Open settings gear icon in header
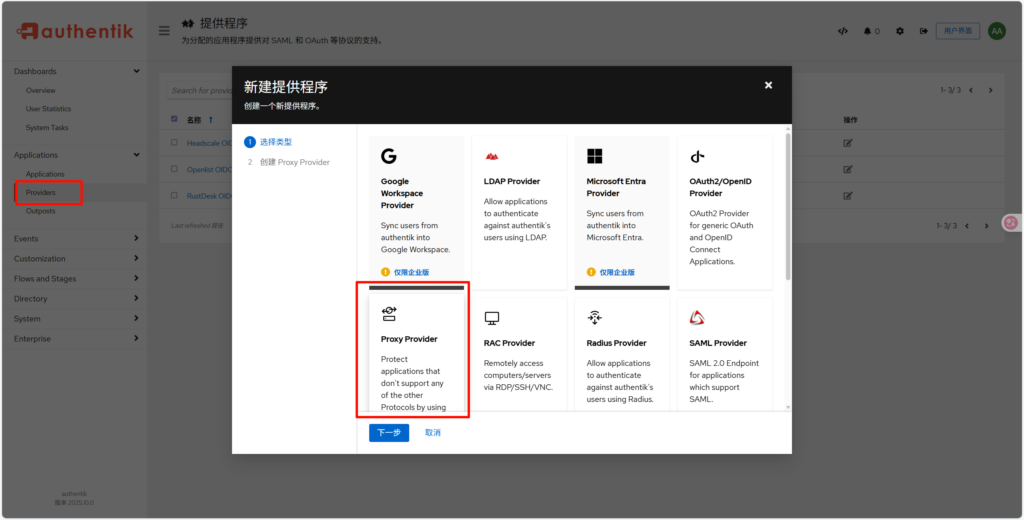1024x520 pixels. pyautogui.click(x=900, y=31)
